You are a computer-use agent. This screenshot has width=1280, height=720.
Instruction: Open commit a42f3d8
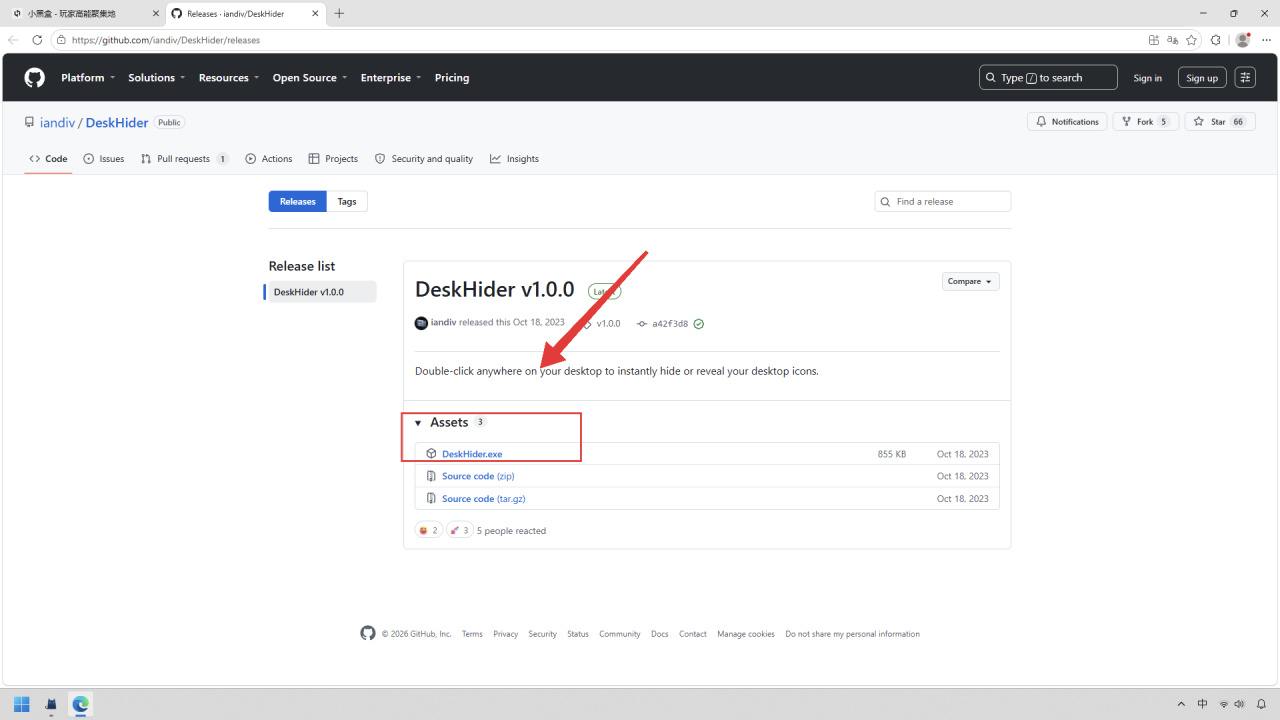click(670, 324)
